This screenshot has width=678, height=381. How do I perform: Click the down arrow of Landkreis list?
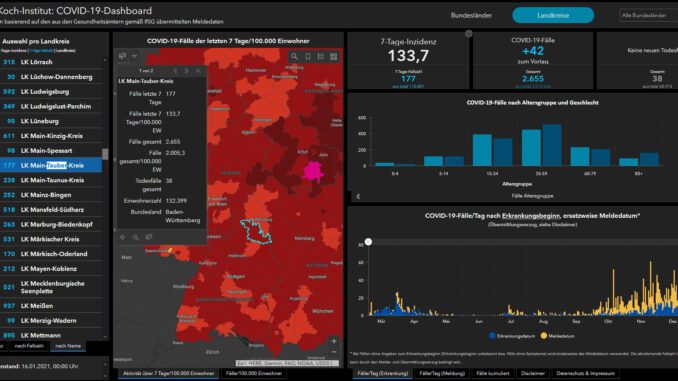[x=105, y=337]
